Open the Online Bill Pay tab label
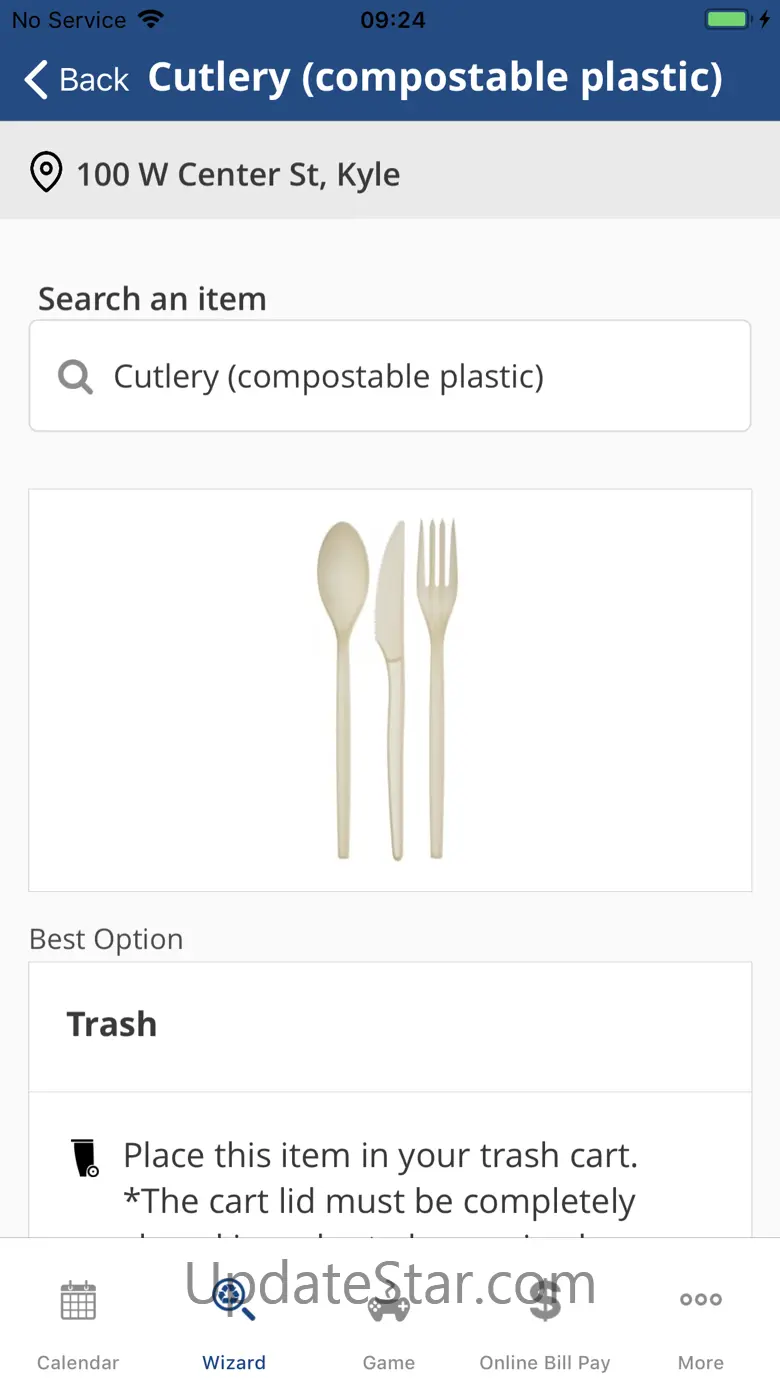Screen dimensions: 780x1387 (x=545, y=1363)
